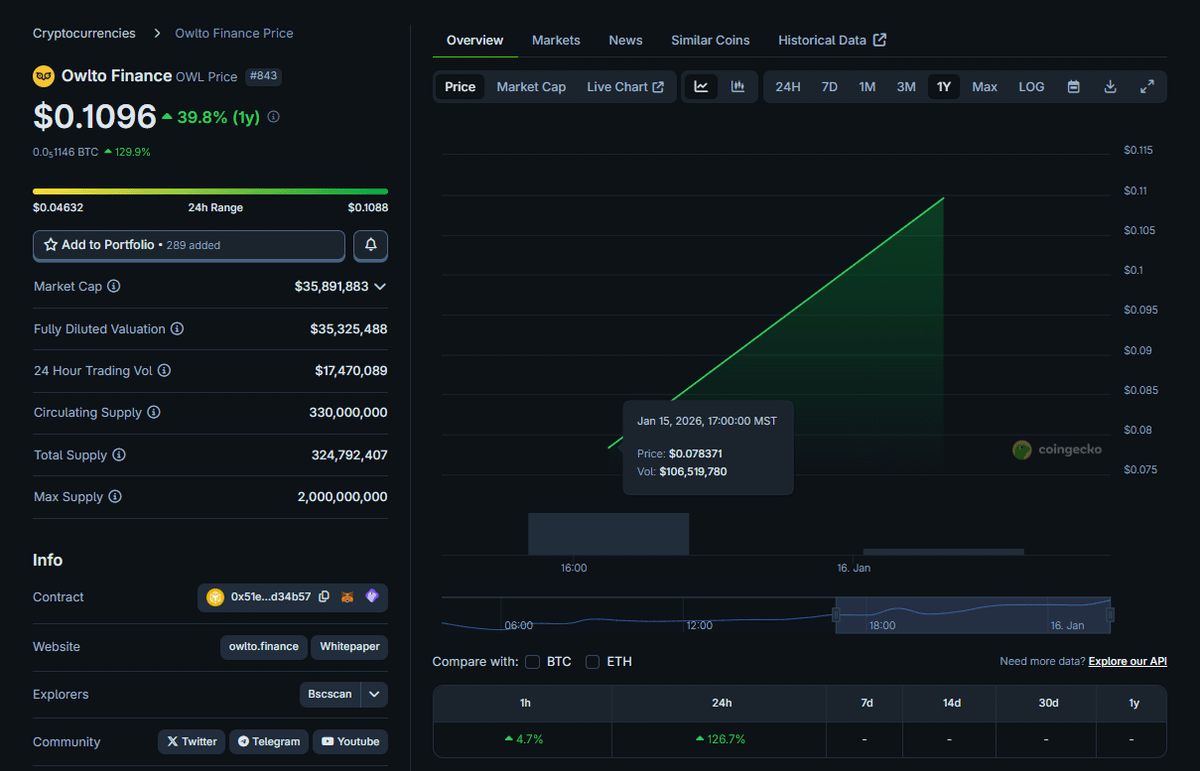
Task: Expand the Market Cap chevron
Action: coord(380,286)
